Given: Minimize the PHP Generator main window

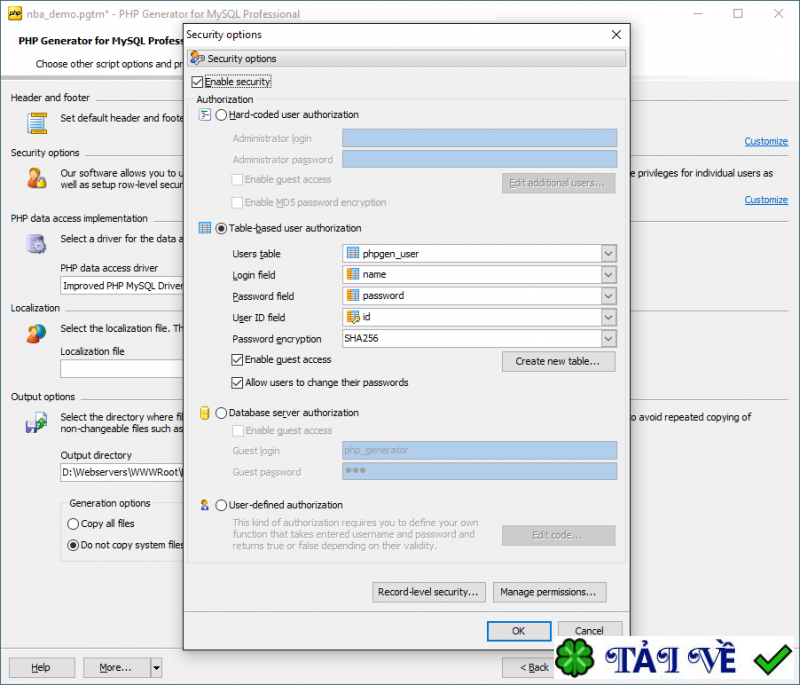Looking at the screenshot, I should pyautogui.click(x=698, y=13).
